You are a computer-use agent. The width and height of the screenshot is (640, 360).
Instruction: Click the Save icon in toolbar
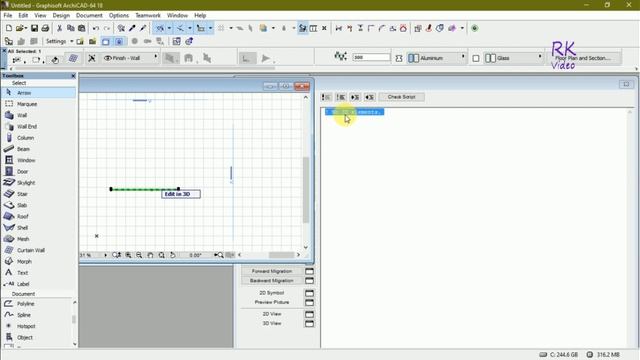[34, 28]
